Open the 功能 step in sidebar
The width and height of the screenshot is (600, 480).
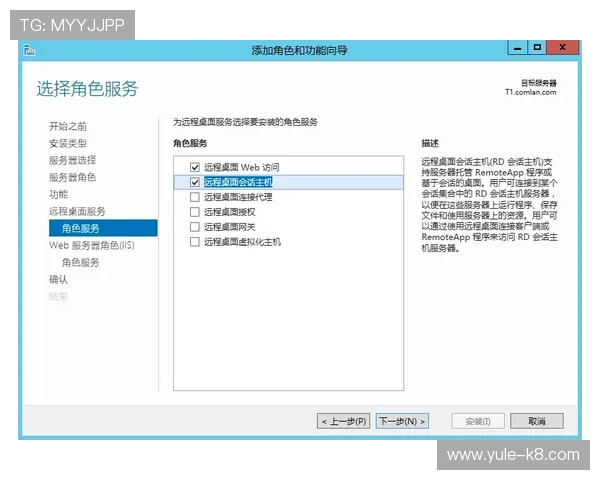(59, 194)
